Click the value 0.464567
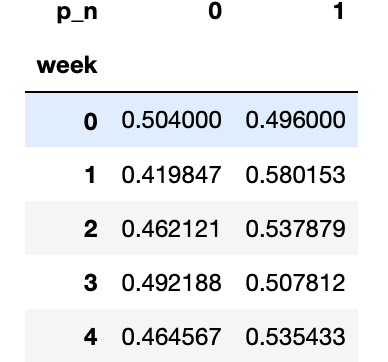 [171, 336]
